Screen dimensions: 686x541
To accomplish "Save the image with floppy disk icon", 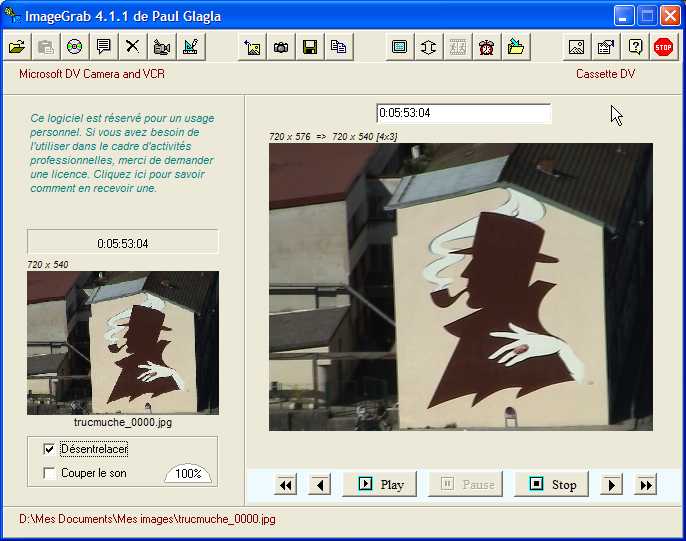I will 310,46.
